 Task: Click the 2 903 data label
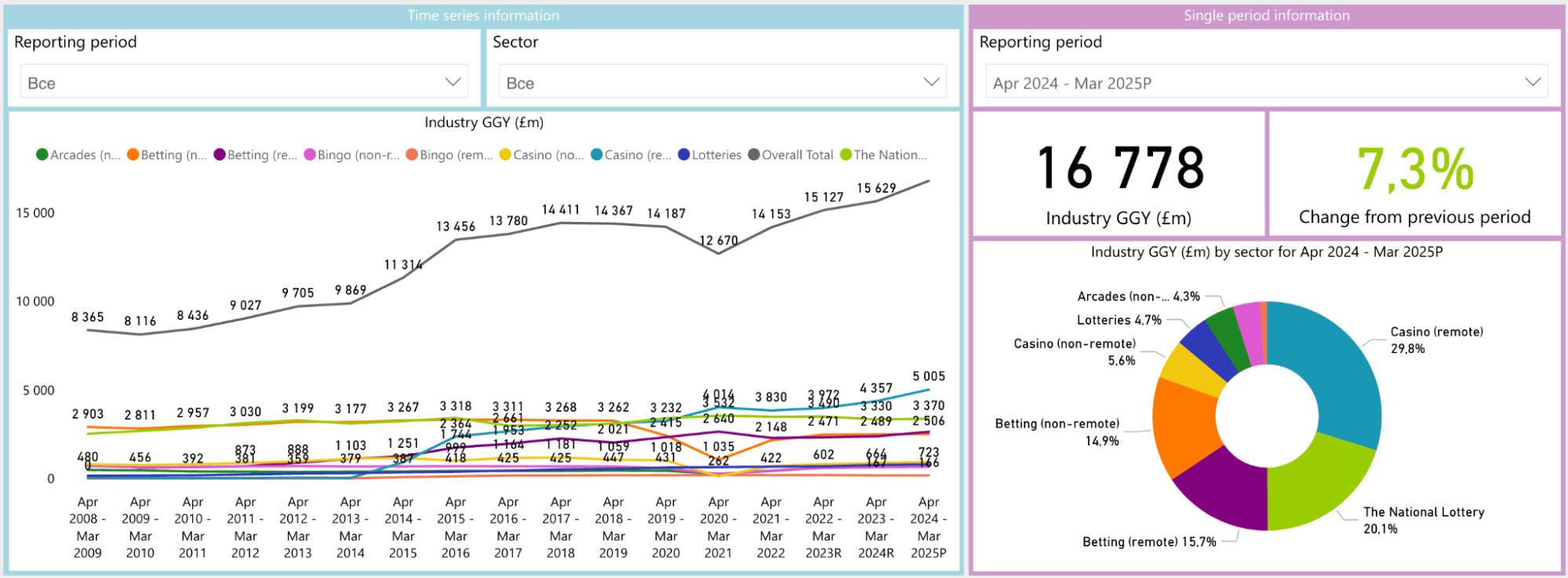point(88,414)
